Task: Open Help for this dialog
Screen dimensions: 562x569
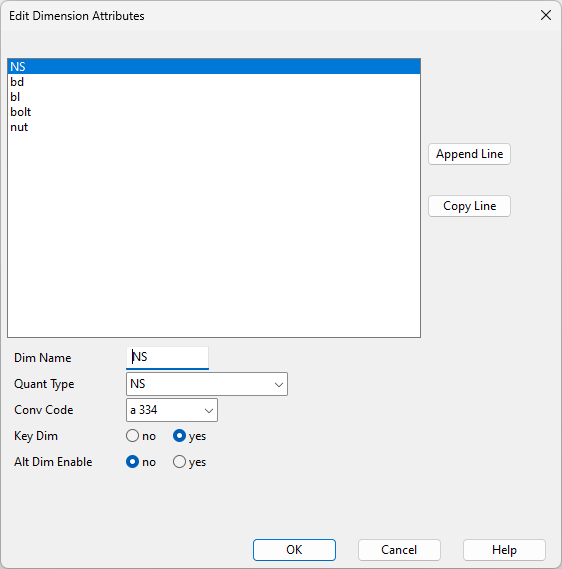Action: tap(504, 550)
